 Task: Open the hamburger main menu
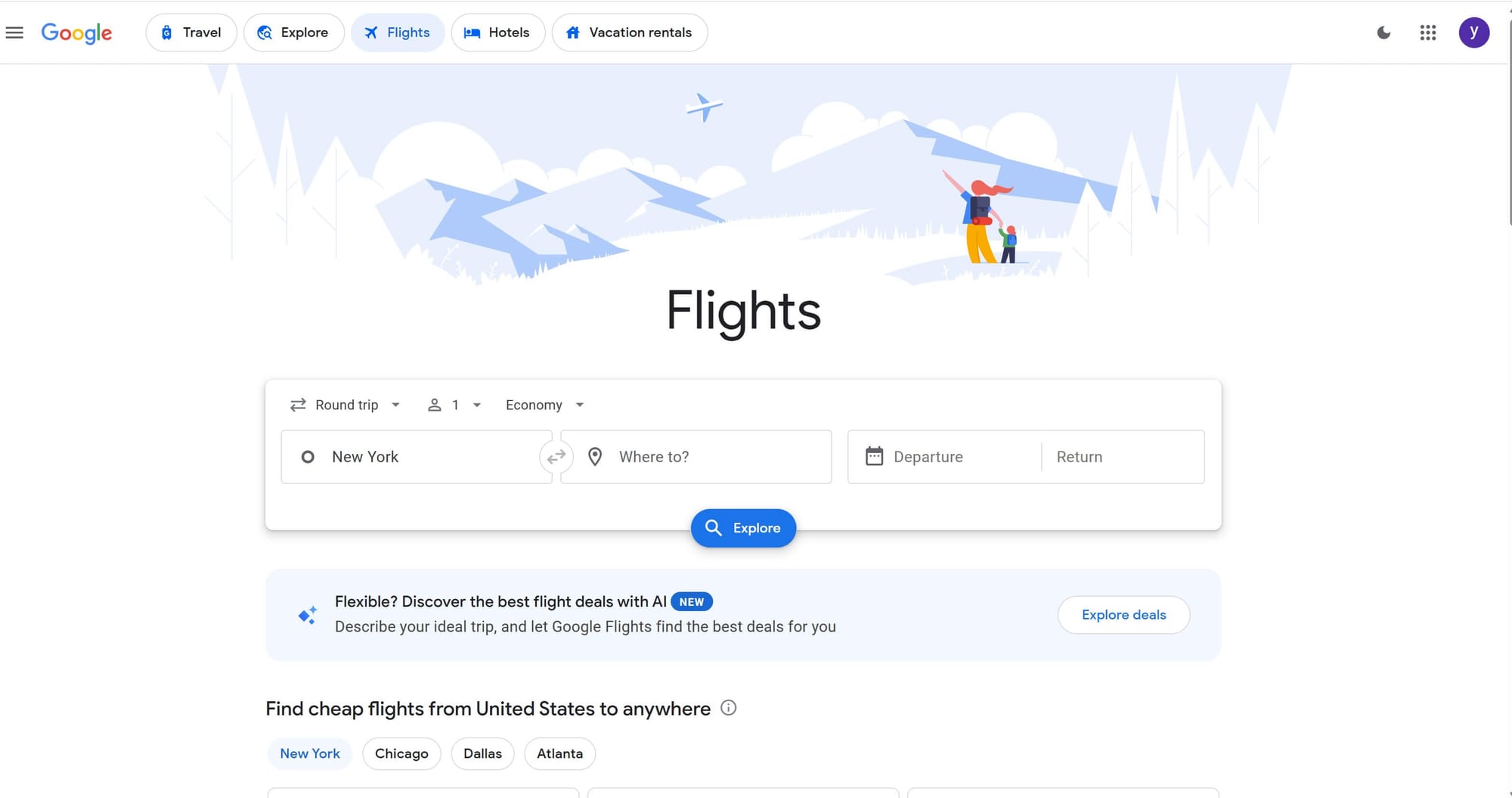14,33
